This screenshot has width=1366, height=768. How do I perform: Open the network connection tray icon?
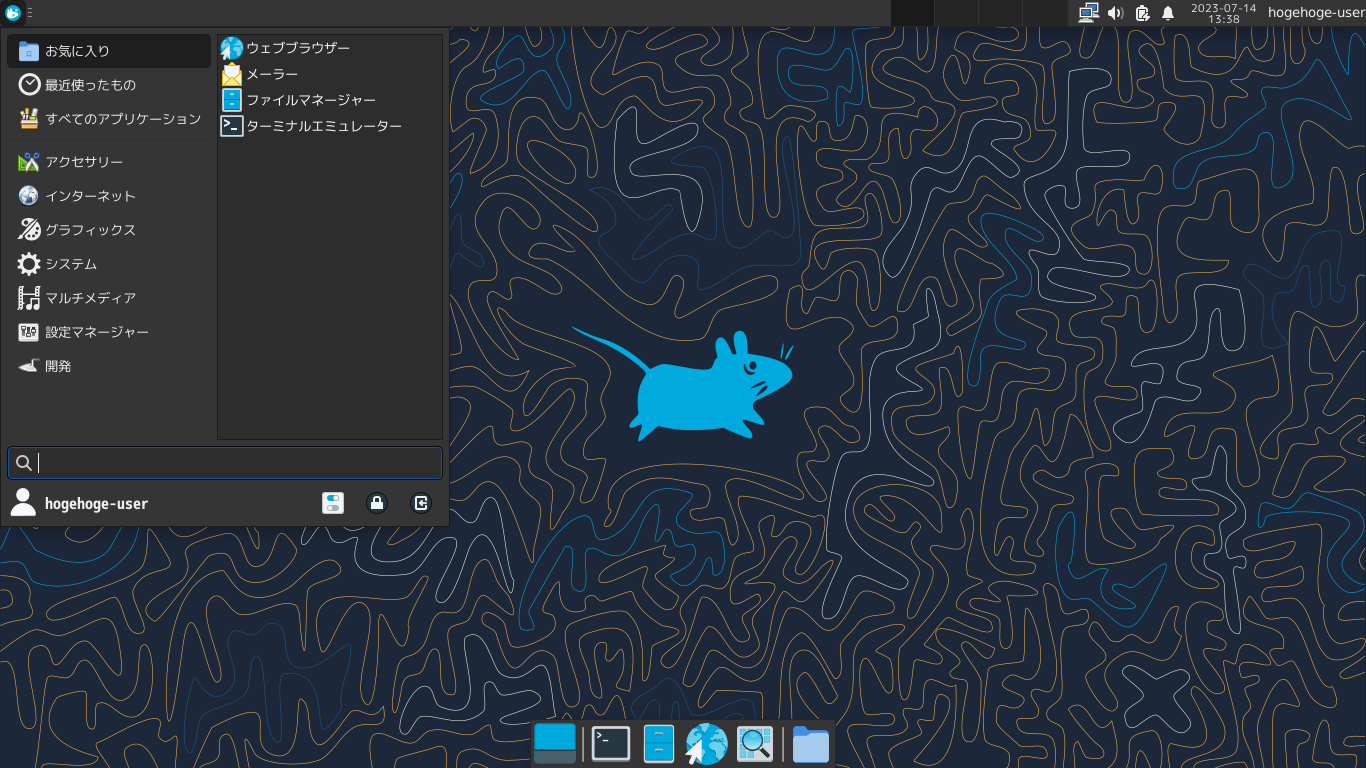[x=1089, y=13]
